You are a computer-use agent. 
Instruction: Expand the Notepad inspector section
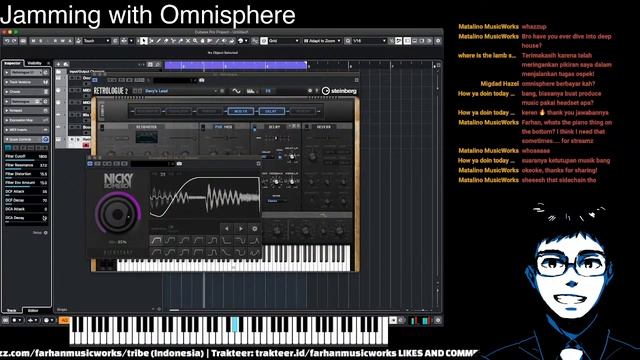[26, 111]
